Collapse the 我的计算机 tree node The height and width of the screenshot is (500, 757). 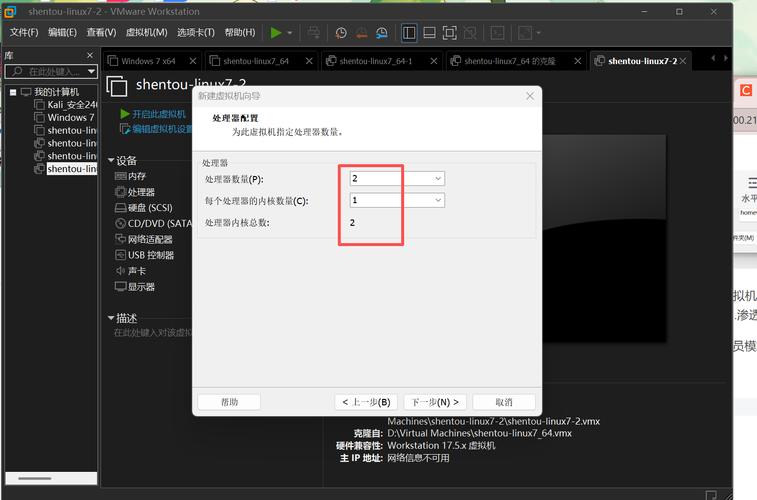(13, 92)
